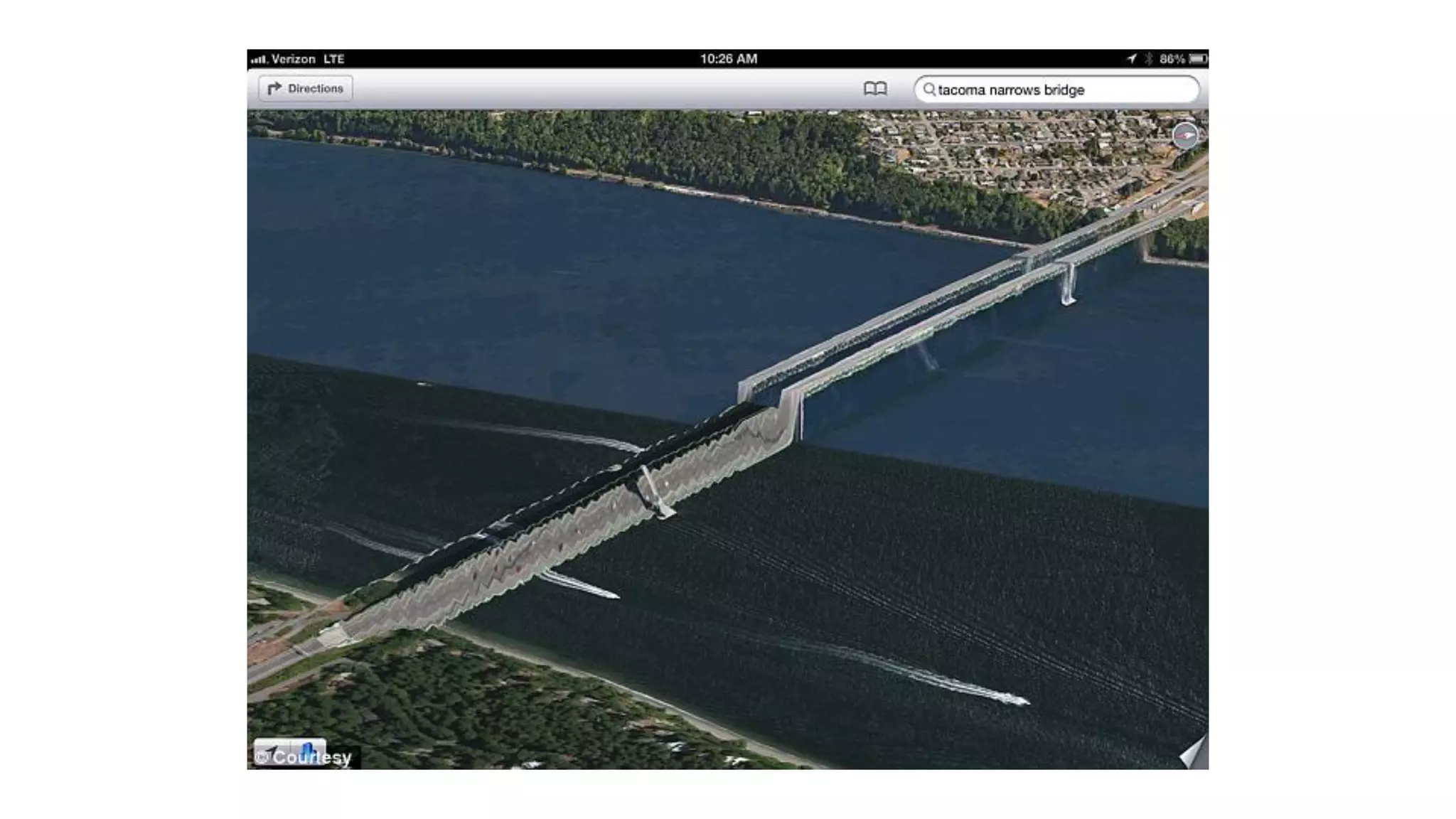Click the cellular signal bars indicator
The image size is (1456, 819).
pyautogui.click(x=259, y=60)
